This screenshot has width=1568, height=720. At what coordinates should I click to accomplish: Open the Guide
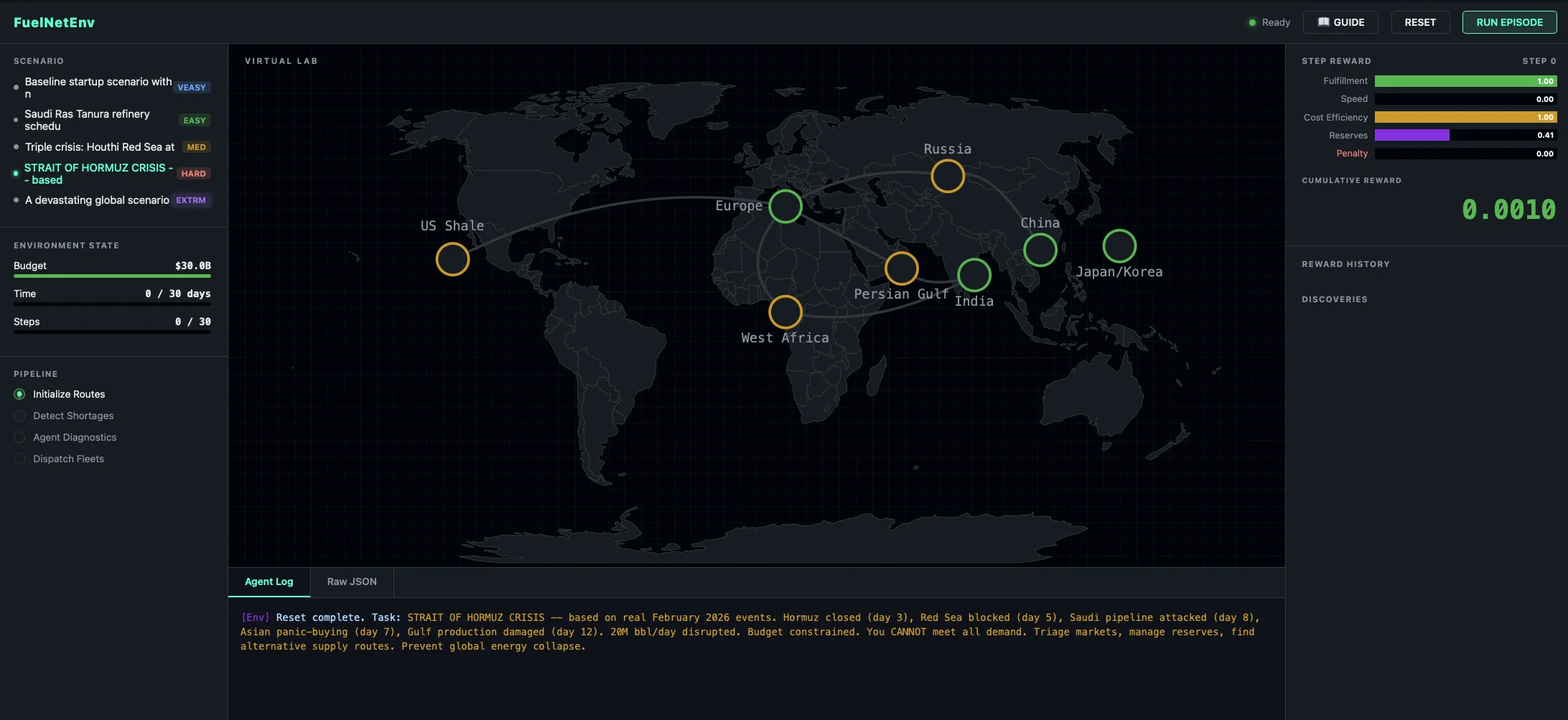pos(1340,22)
